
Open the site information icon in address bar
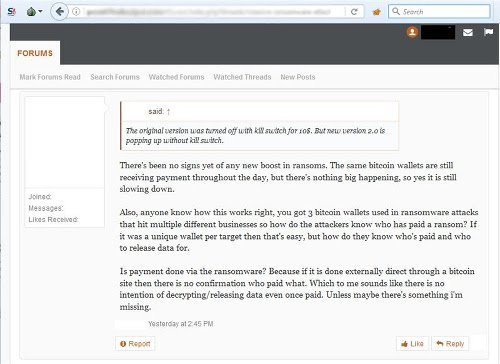(76, 12)
